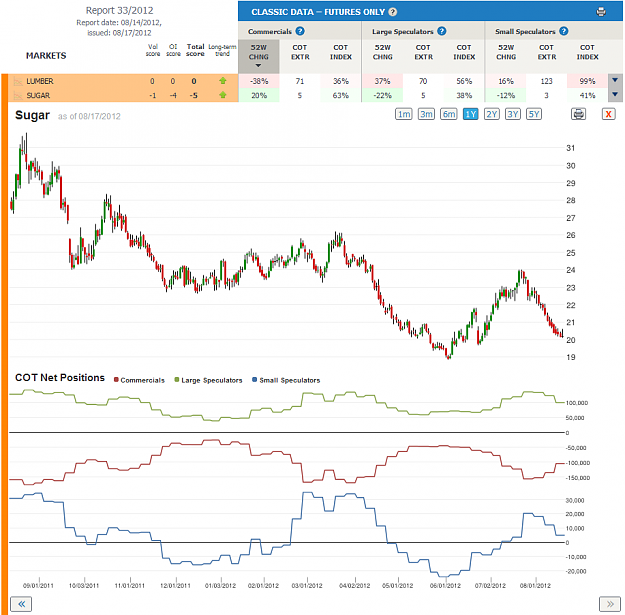Close the Sugar chart with red X
The width and height of the screenshot is (625, 615).
pyautogui.click(x=608, y=114)
